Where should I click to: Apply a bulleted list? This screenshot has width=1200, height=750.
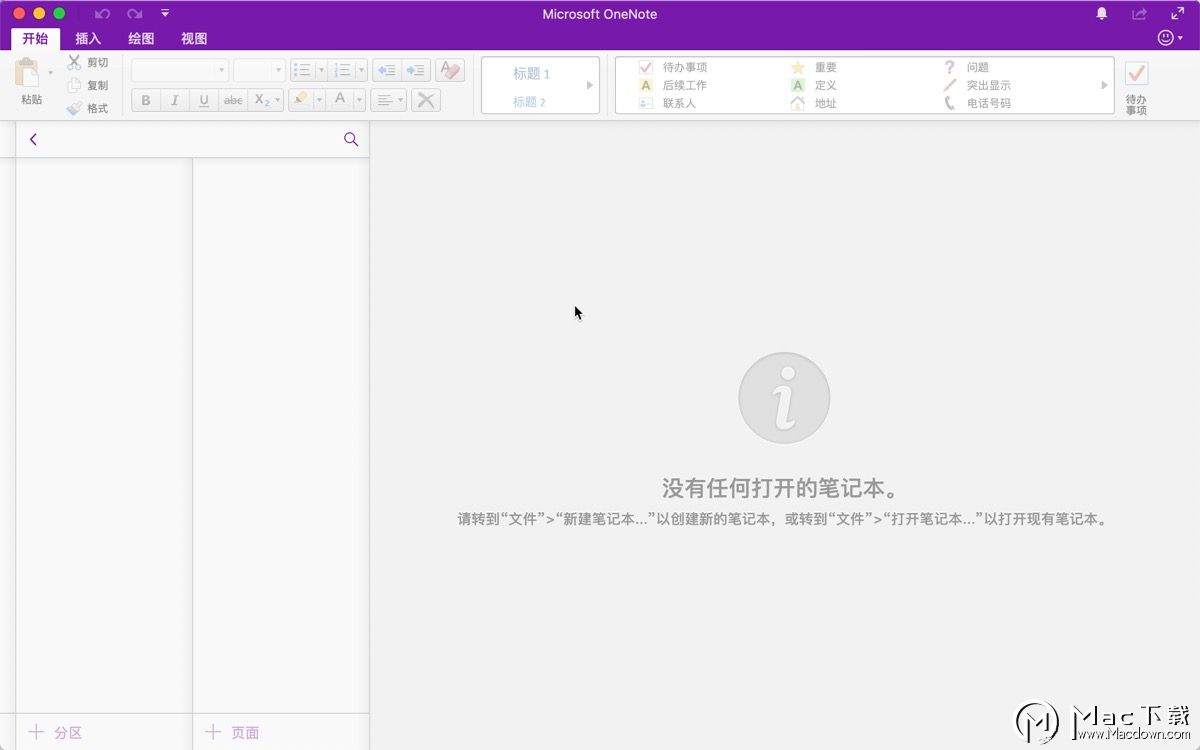point(302,70)
